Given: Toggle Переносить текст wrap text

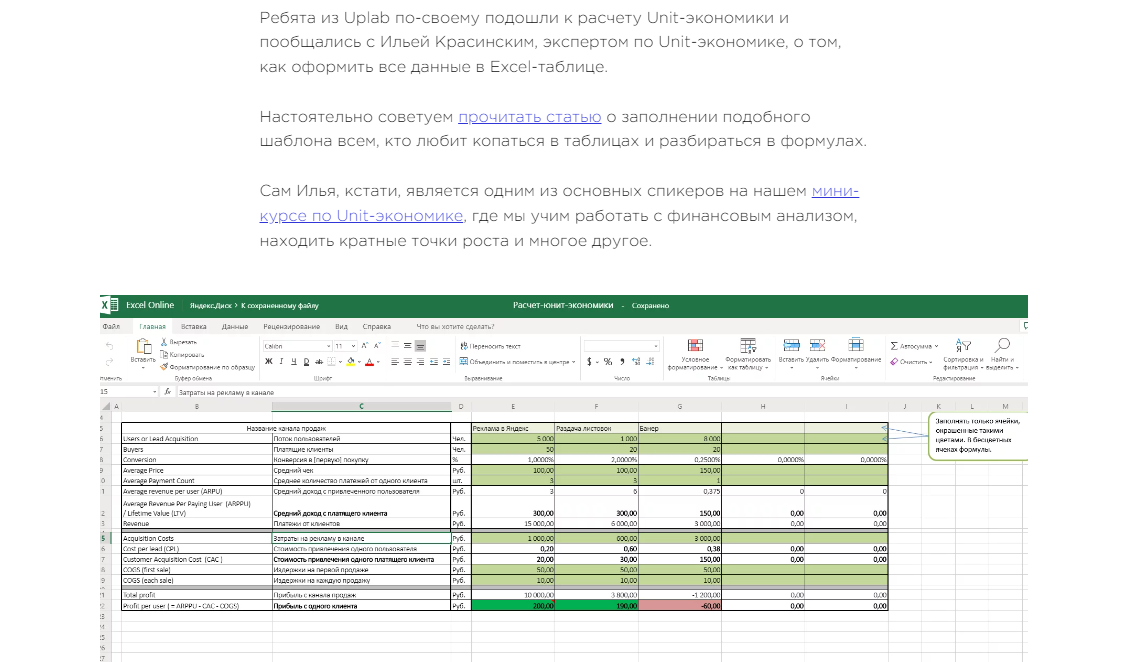Looking at the screenshot, I should click(x=490, y=346).
